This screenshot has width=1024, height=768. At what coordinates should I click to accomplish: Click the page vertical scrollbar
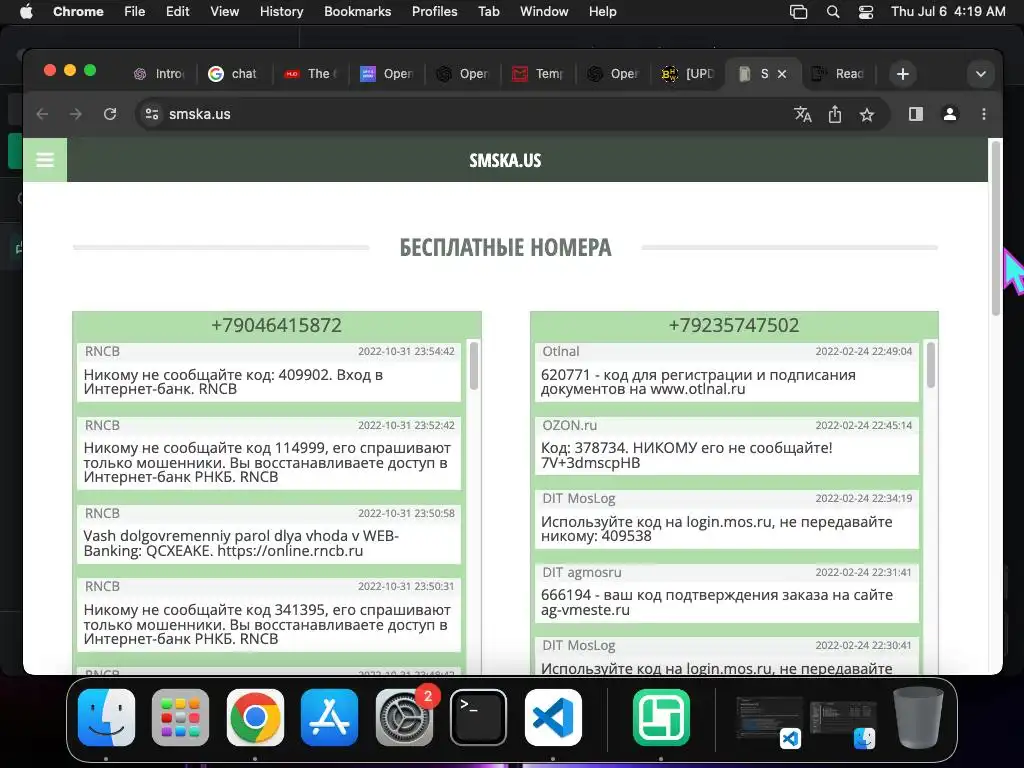click(x=996, y=229)
